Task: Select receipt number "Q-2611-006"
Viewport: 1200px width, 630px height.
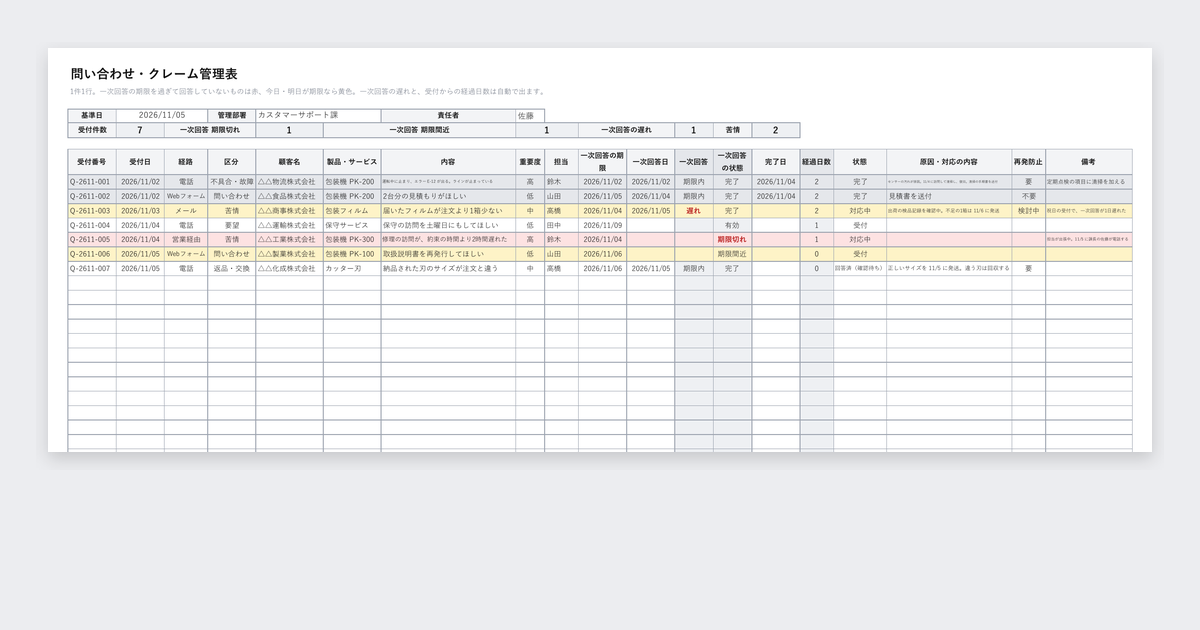Action: (91, 254)
